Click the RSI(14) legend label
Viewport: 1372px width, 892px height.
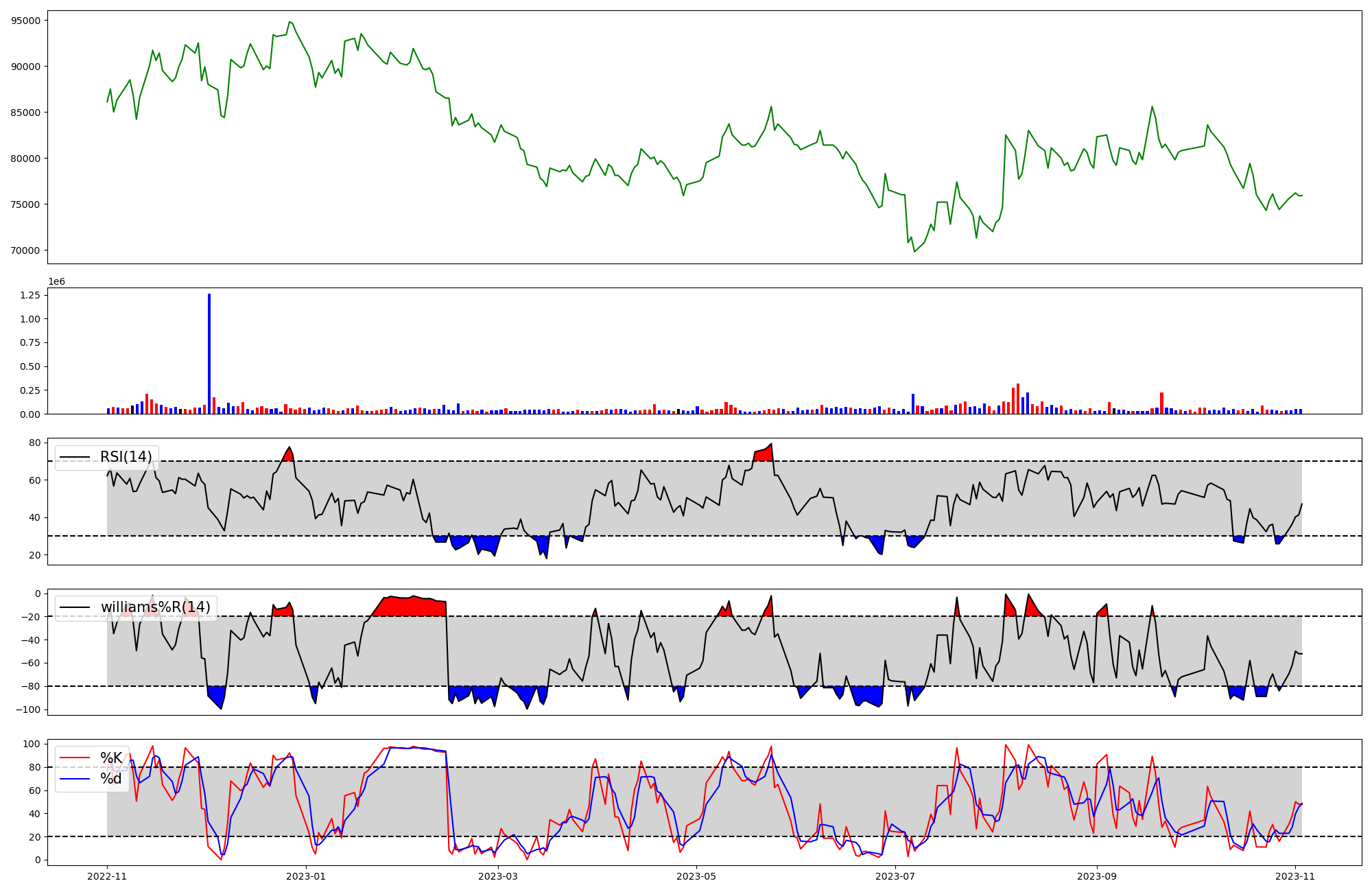(126, 457)
